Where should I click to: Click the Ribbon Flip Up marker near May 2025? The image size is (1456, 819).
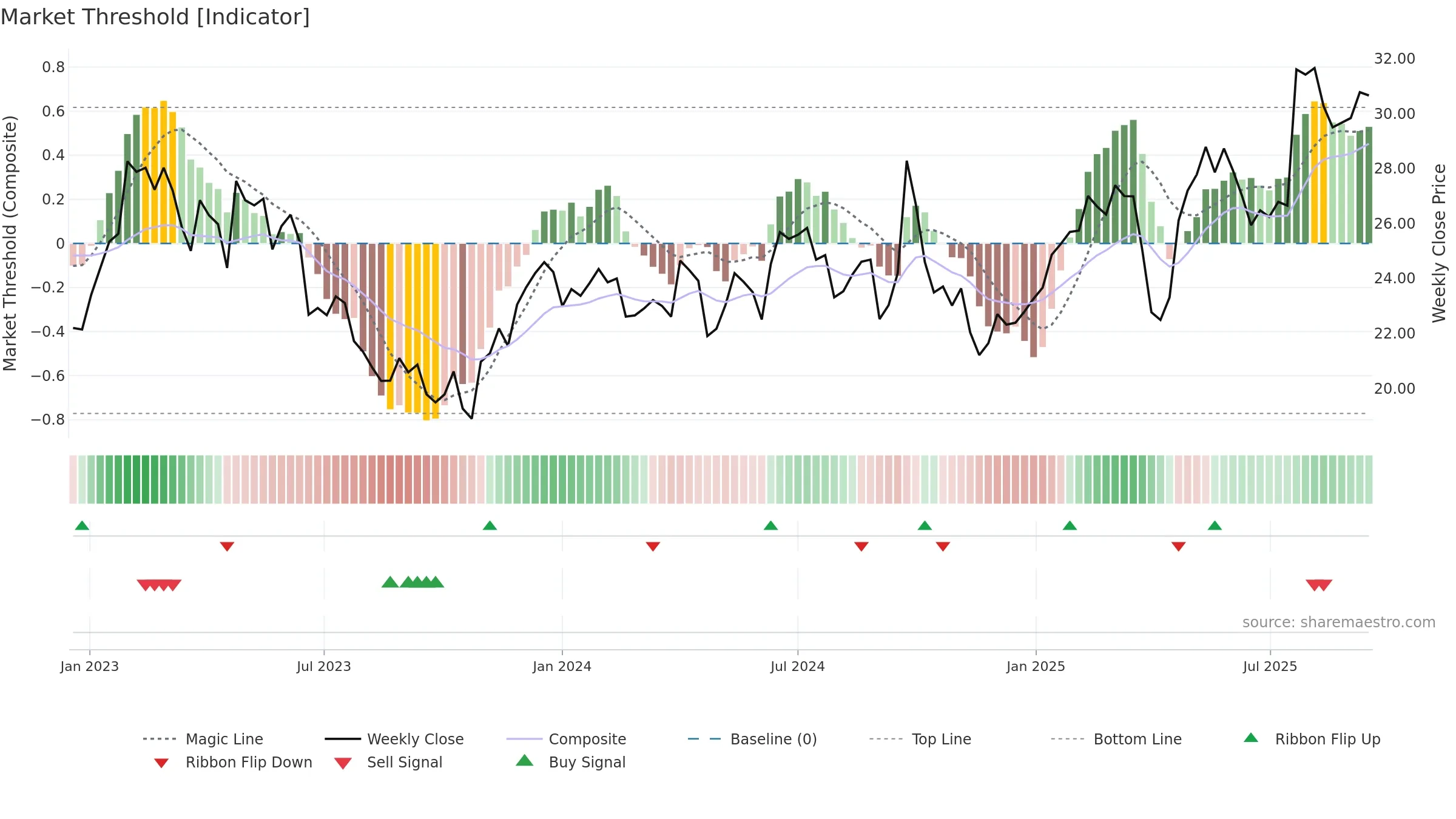1215,525
